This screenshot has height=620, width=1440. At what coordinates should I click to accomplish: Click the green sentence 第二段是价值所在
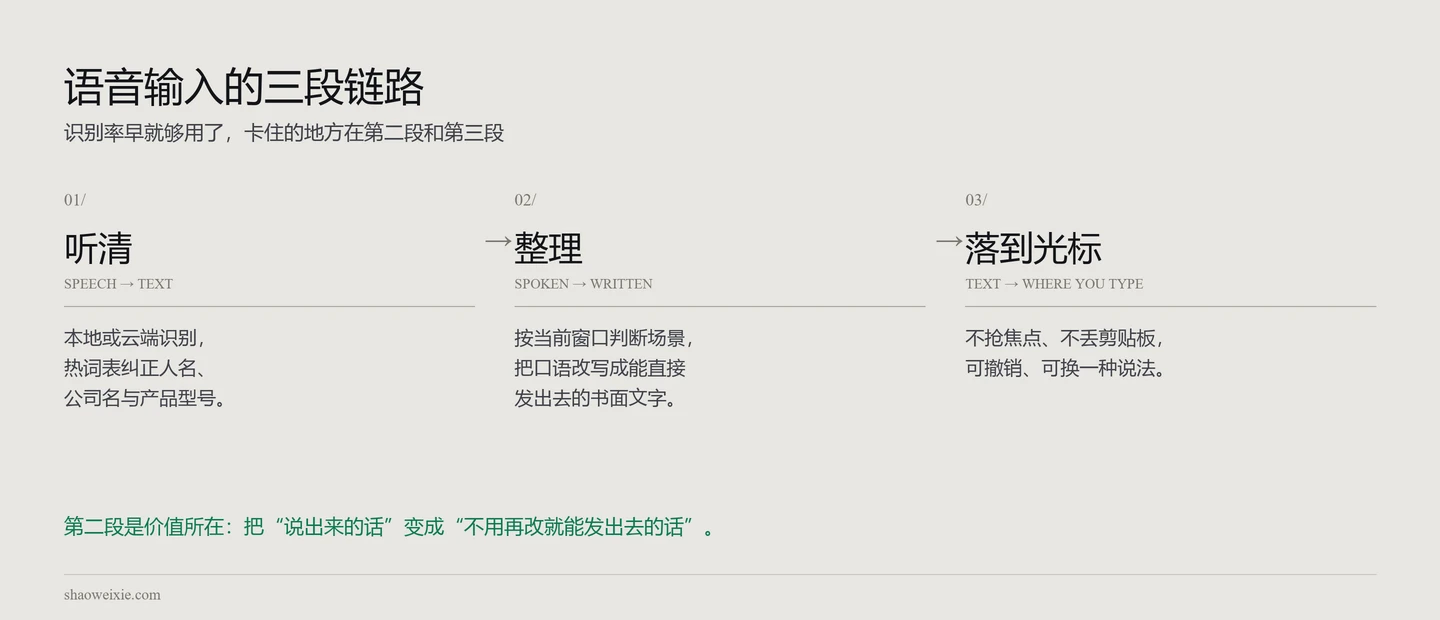click(x=390, y=527)
